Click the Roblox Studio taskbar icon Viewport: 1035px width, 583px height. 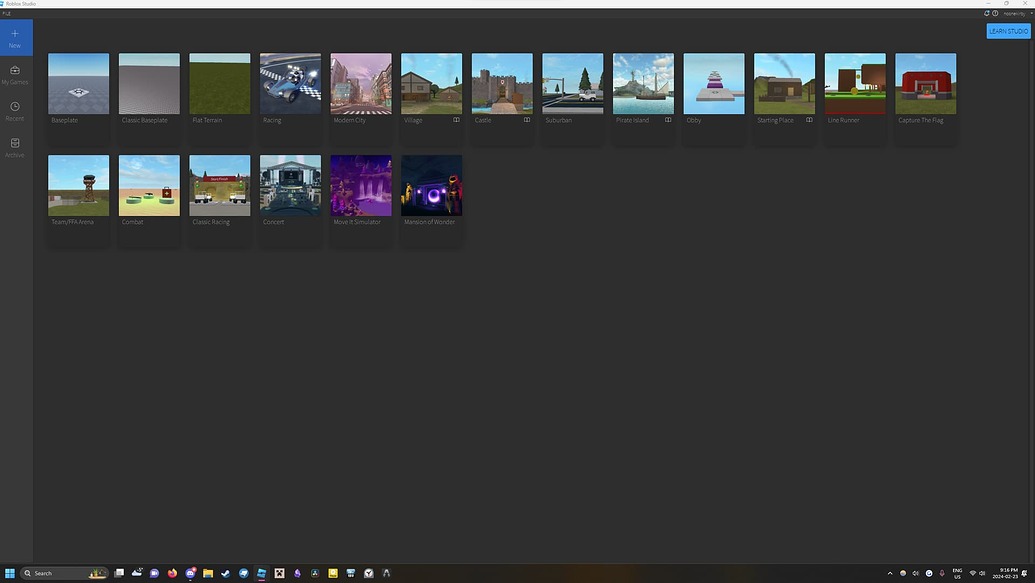pyautogui.click(x=261, y=573)
